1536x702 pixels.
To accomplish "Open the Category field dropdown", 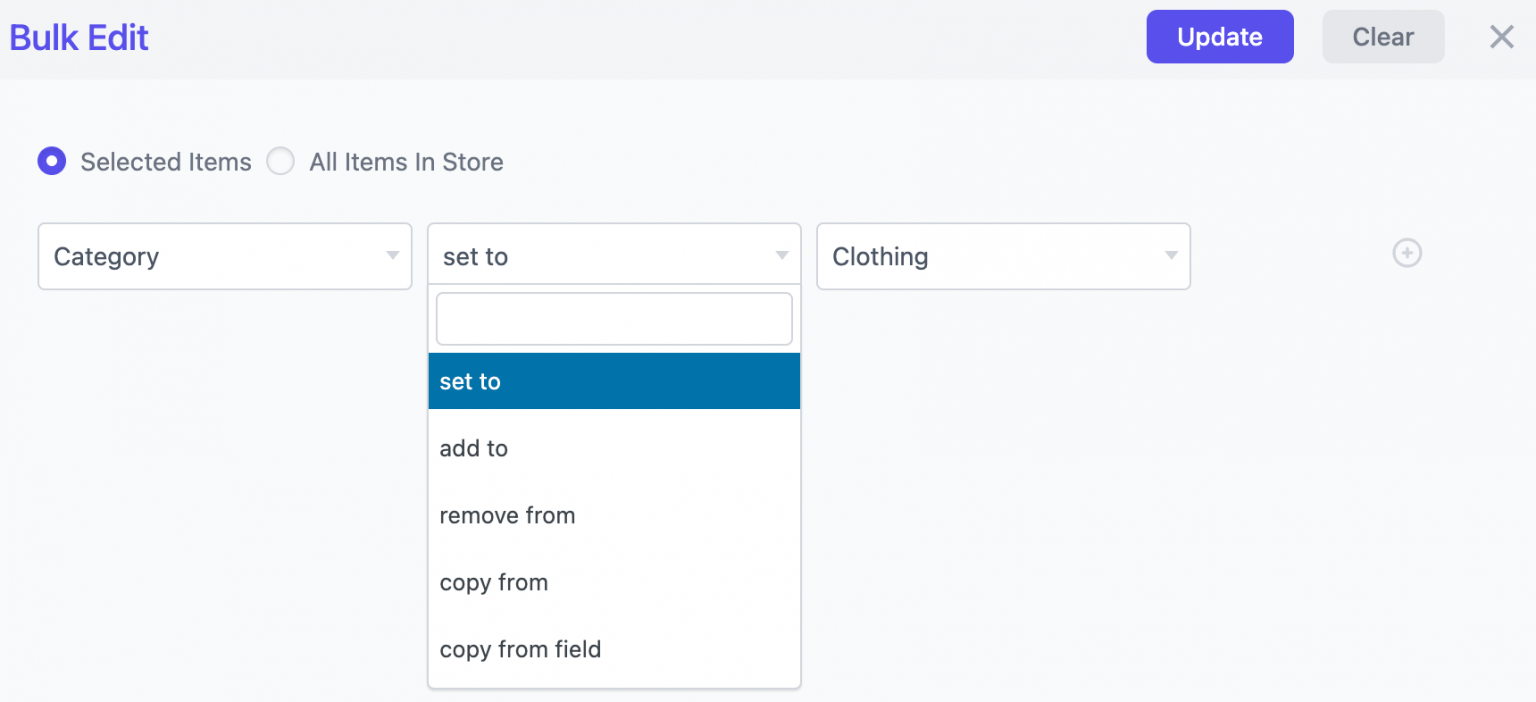I will point(225,256).
